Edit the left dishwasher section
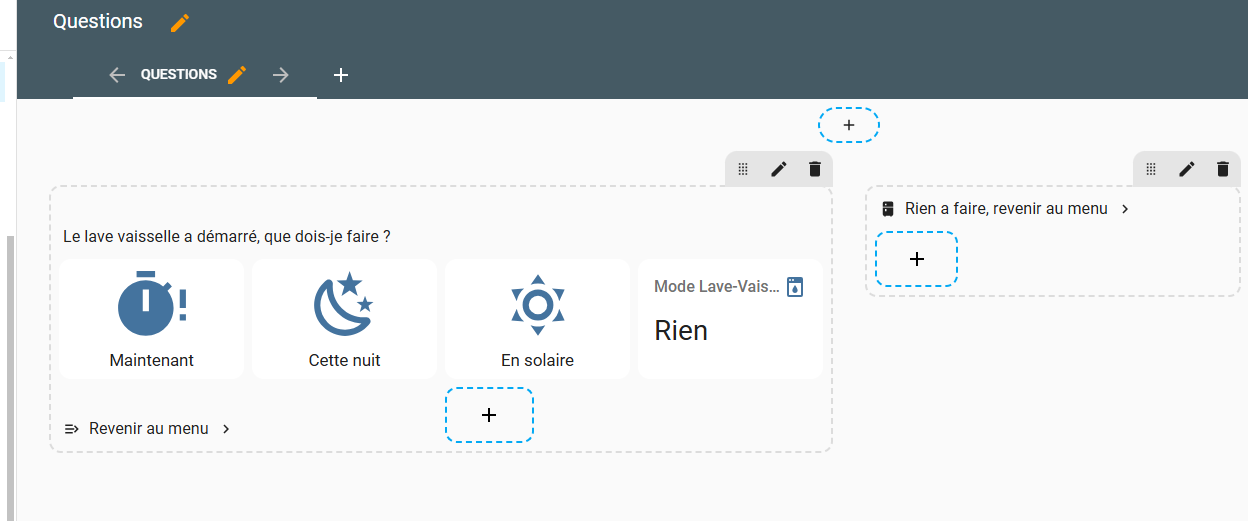The height and width of the screenshot is (521, 1248). (x=779, y=169)
